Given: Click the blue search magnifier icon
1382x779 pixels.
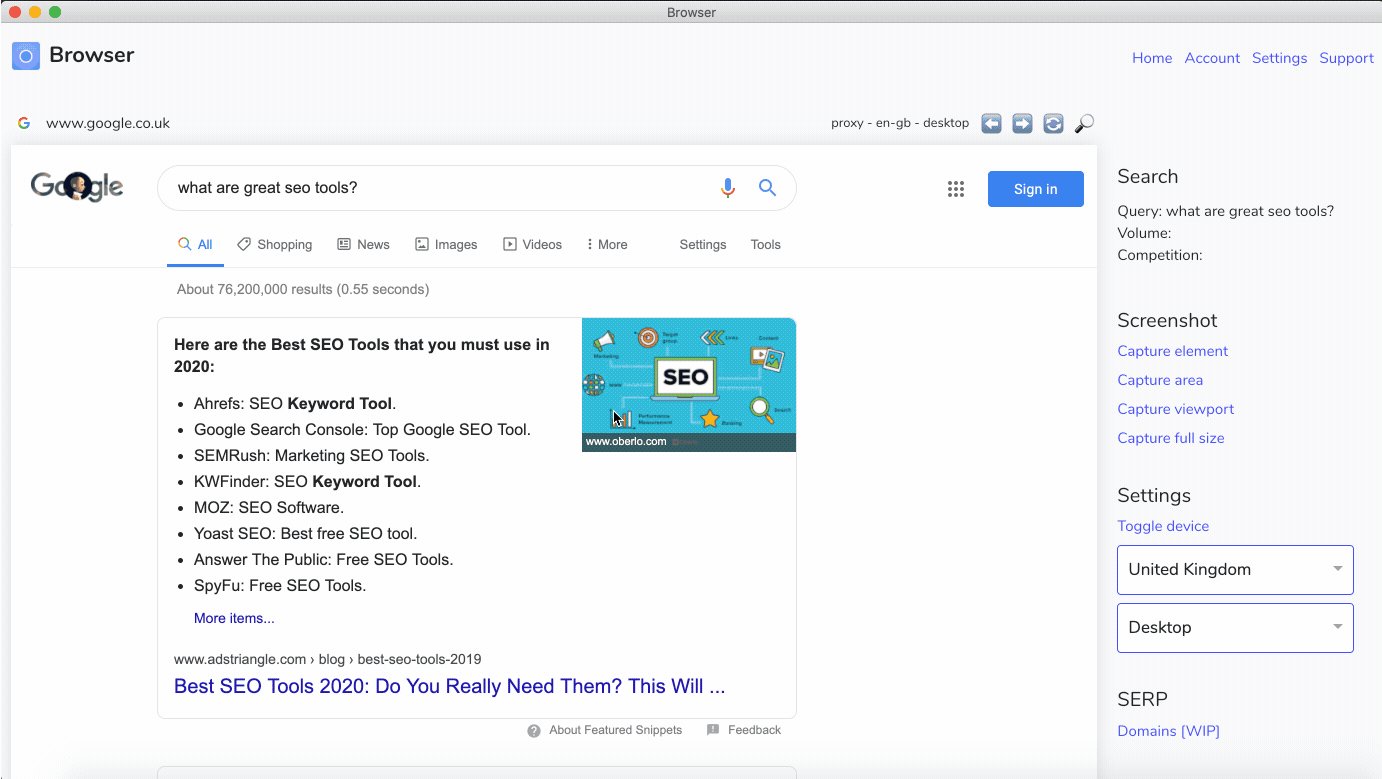Looking at the screenshot, I should point(767,188).
